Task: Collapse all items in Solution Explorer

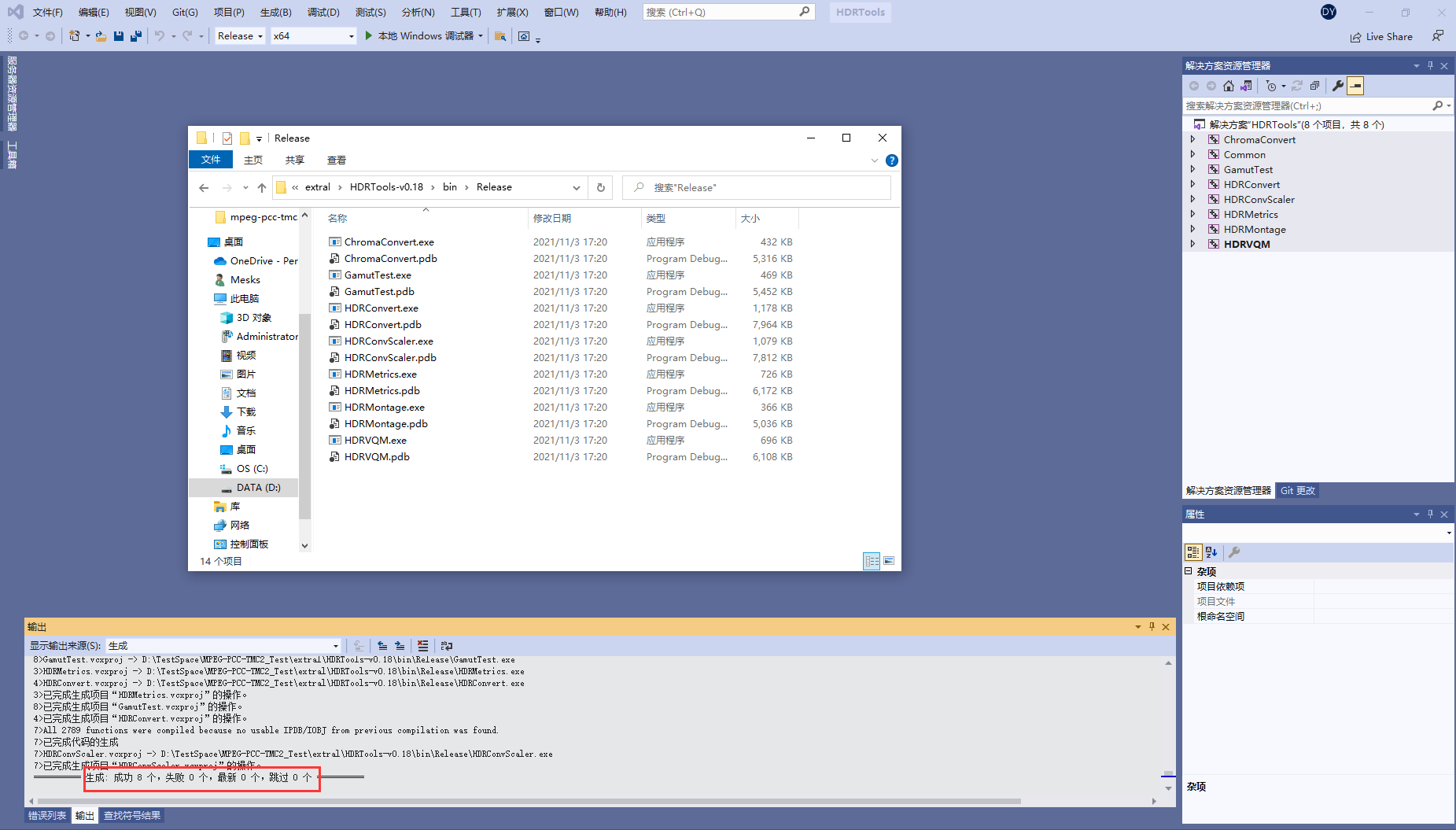Action: (x=1314, y=86)
